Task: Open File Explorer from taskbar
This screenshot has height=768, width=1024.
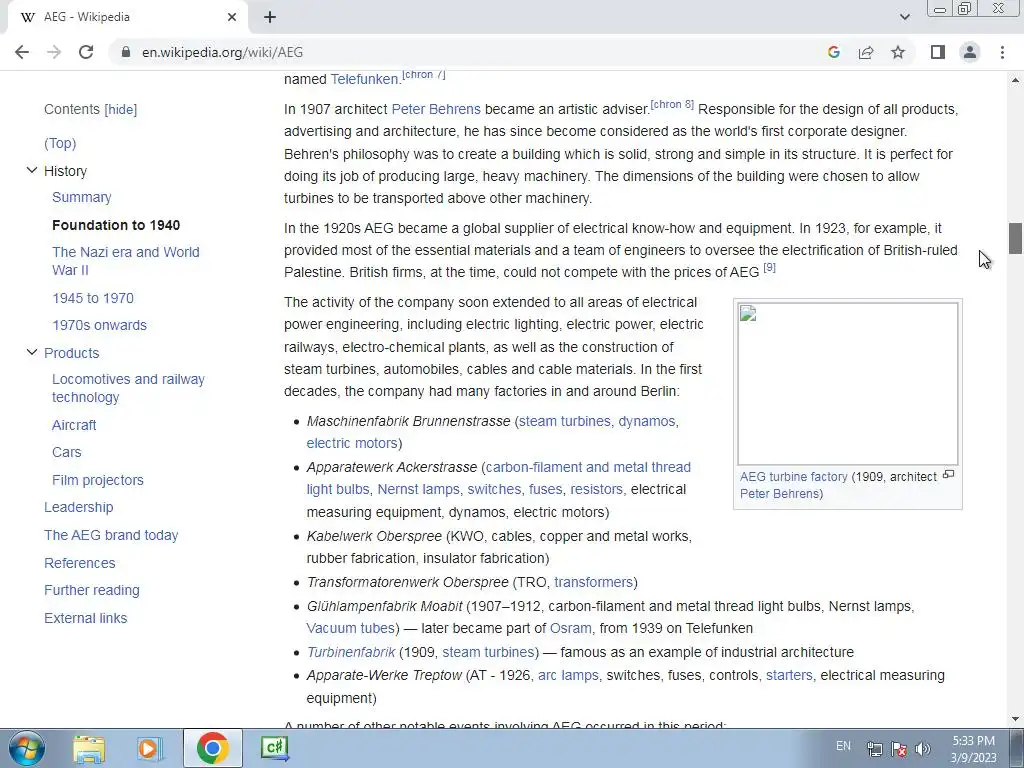Action: [x=89, y=748]
